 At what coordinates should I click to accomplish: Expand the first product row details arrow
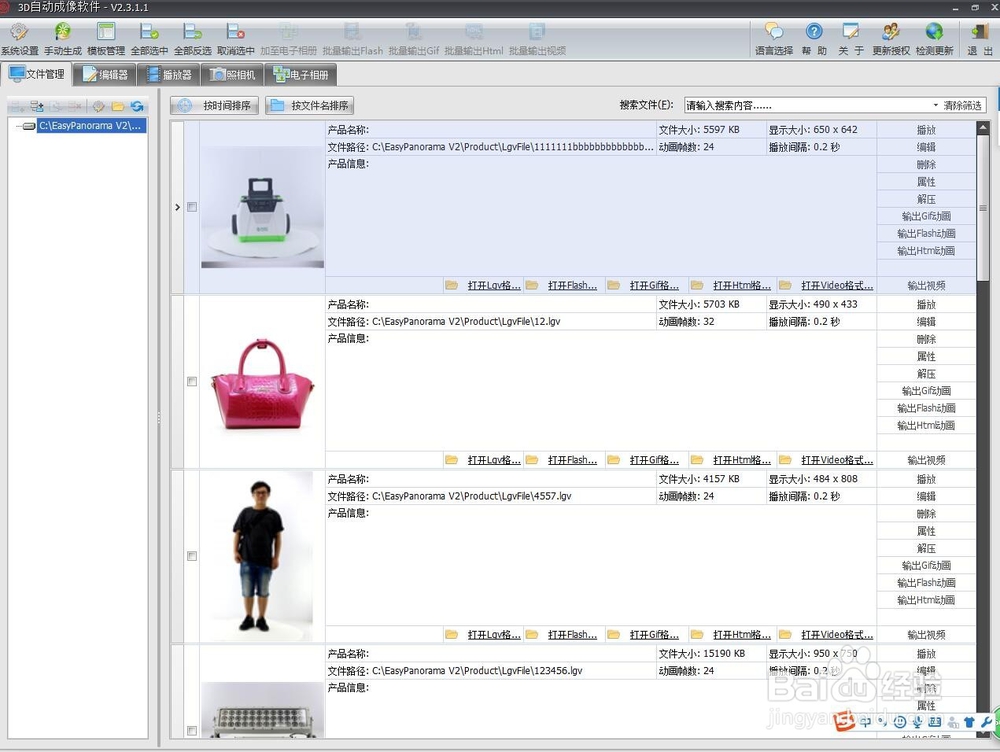[177, 207]
